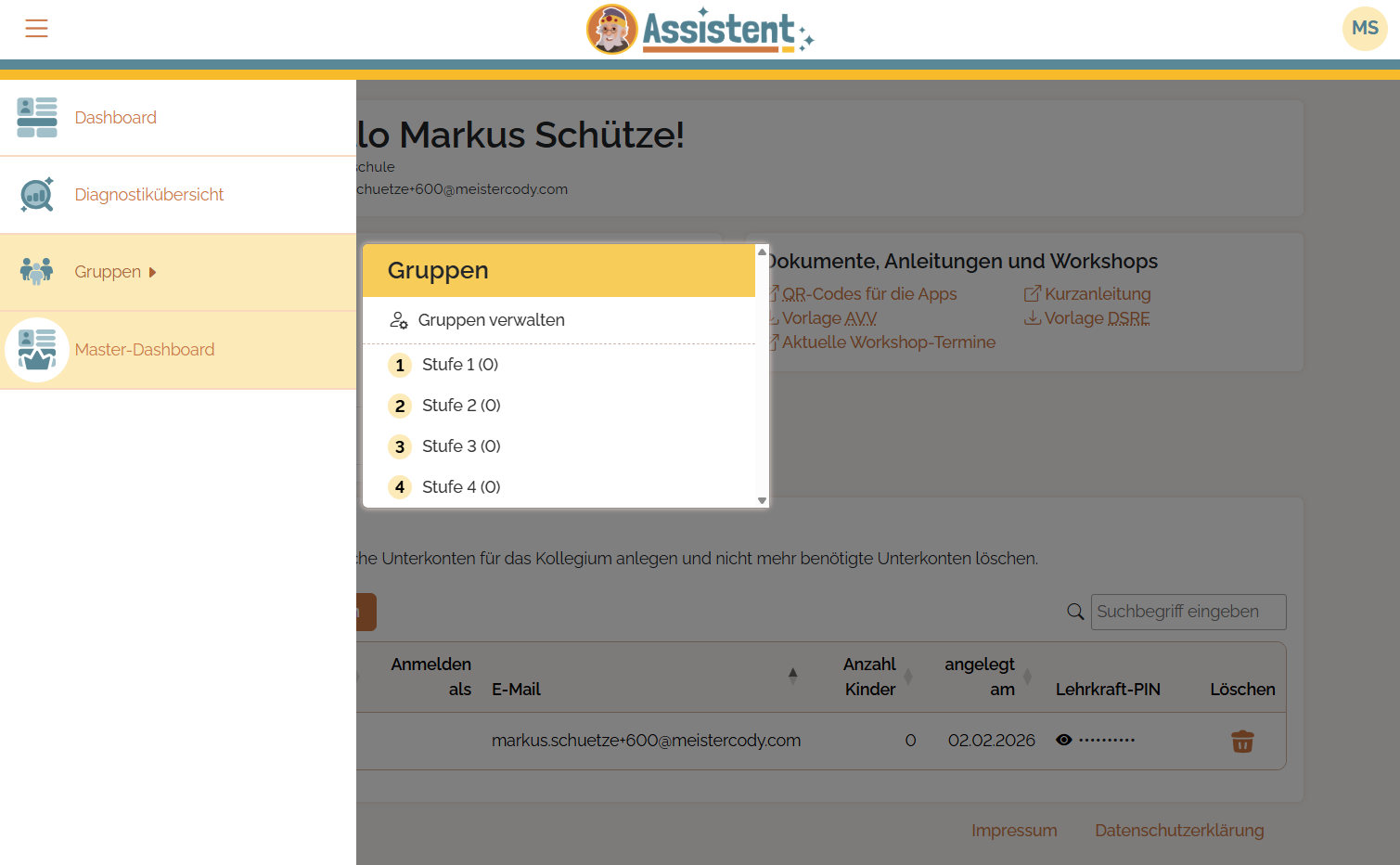Delete the account using trash icon
This screenshot has width=1400, height=865.
coord(1241,742)
